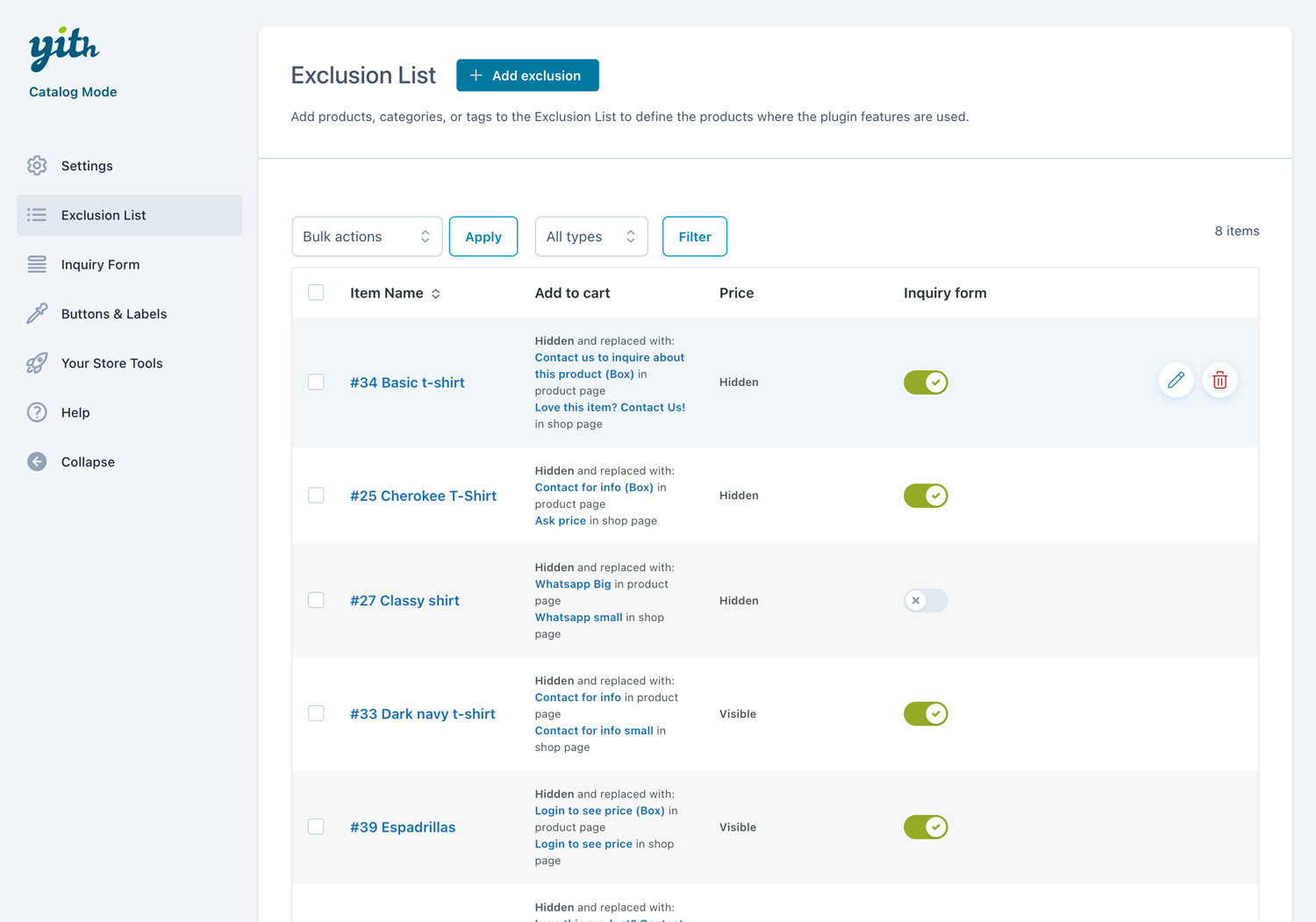Click the YITH logo
The height and width of the screenshot is (922, 1316).
(63, 48)
